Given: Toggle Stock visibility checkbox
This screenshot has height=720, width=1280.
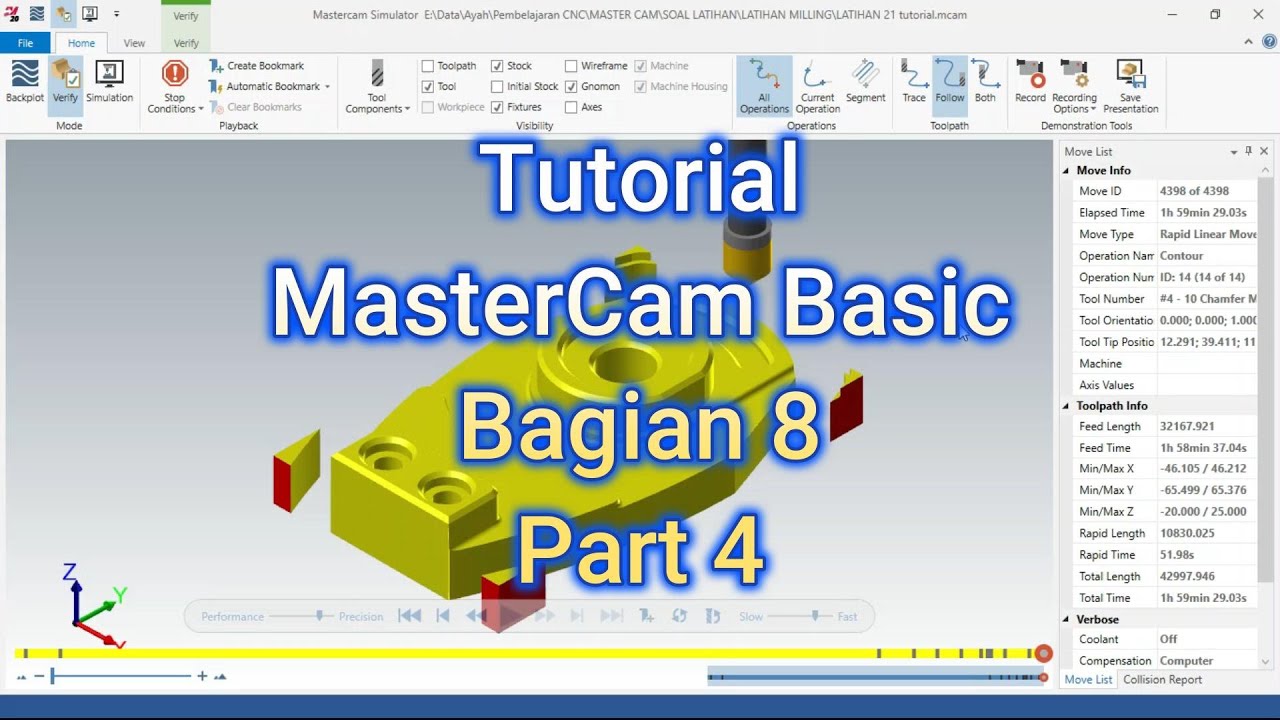Looking at the screenshot, I should pos(497,66).
